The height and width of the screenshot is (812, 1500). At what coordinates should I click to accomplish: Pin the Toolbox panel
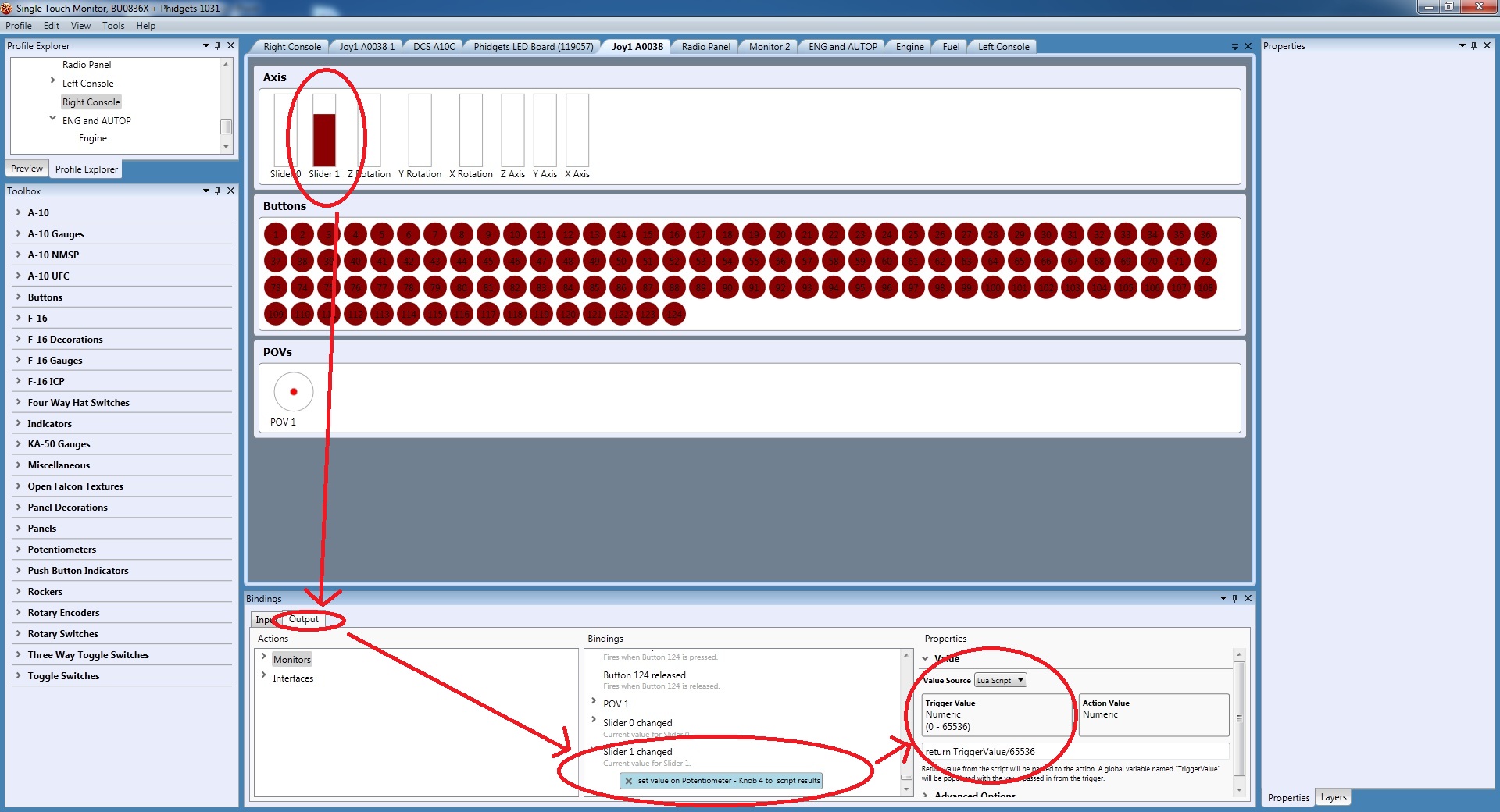click(x=218, y=191)
